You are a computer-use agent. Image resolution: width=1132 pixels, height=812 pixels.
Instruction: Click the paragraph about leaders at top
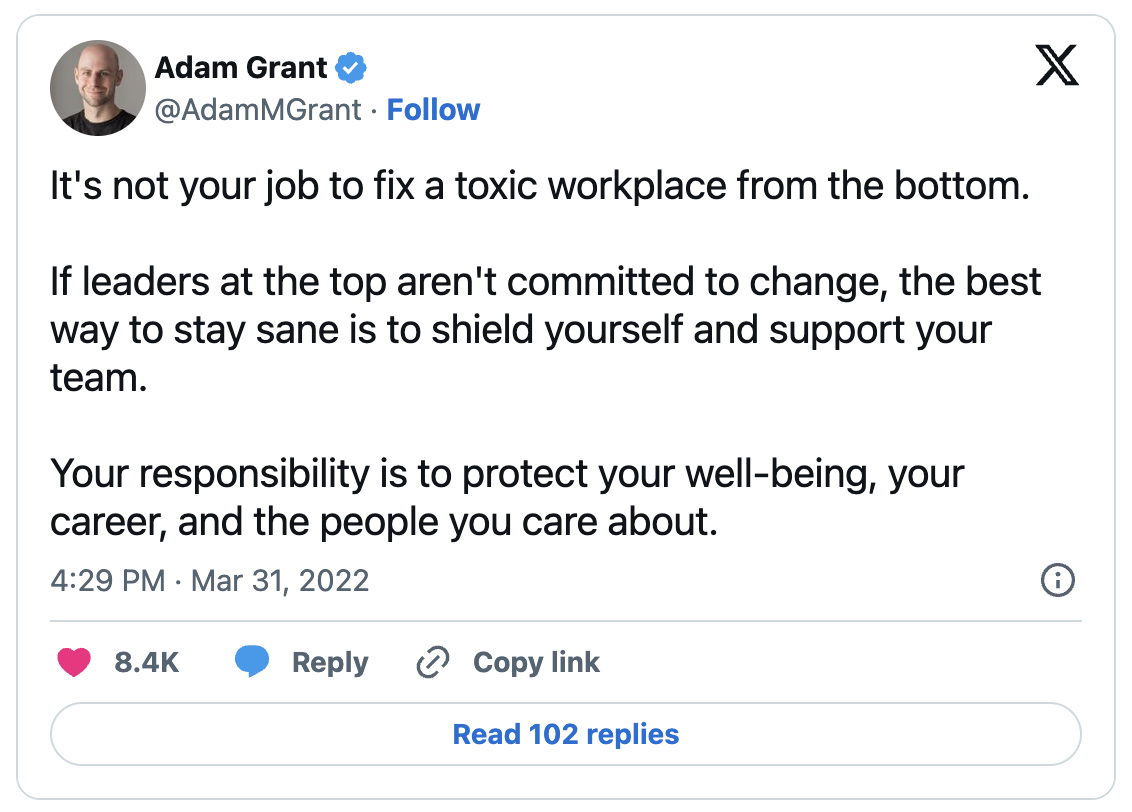[546, 330]
